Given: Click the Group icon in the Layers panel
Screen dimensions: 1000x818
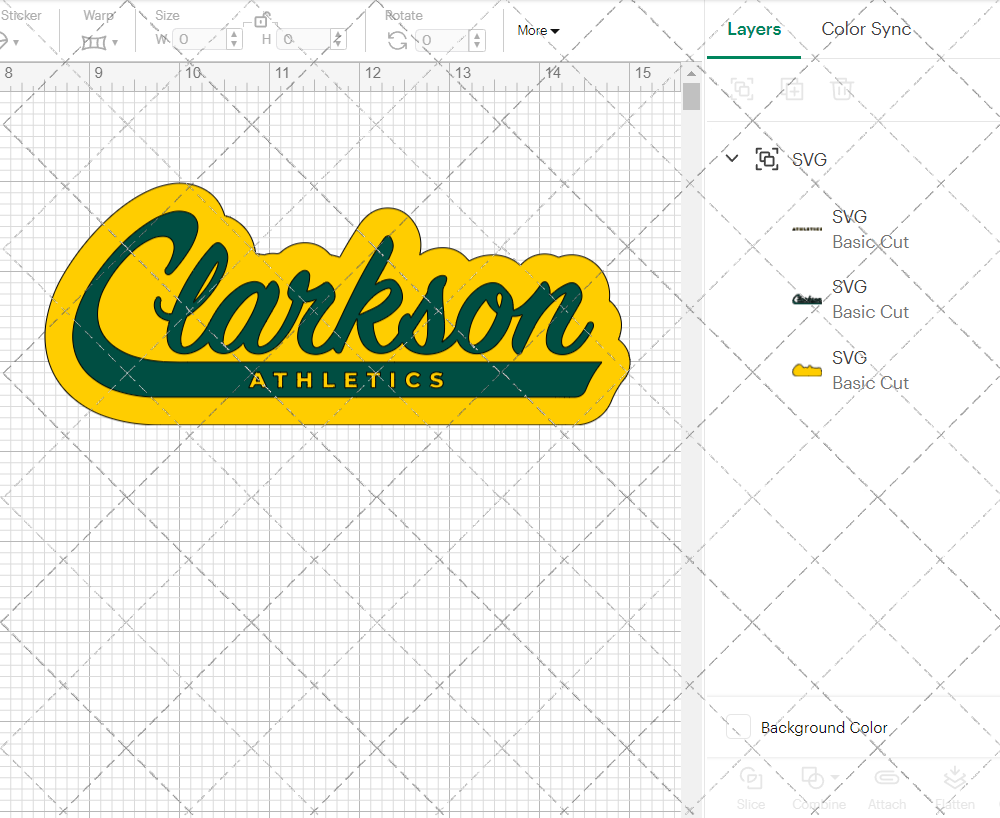Looking at the screenshot, I should click(x=742, y=89).
